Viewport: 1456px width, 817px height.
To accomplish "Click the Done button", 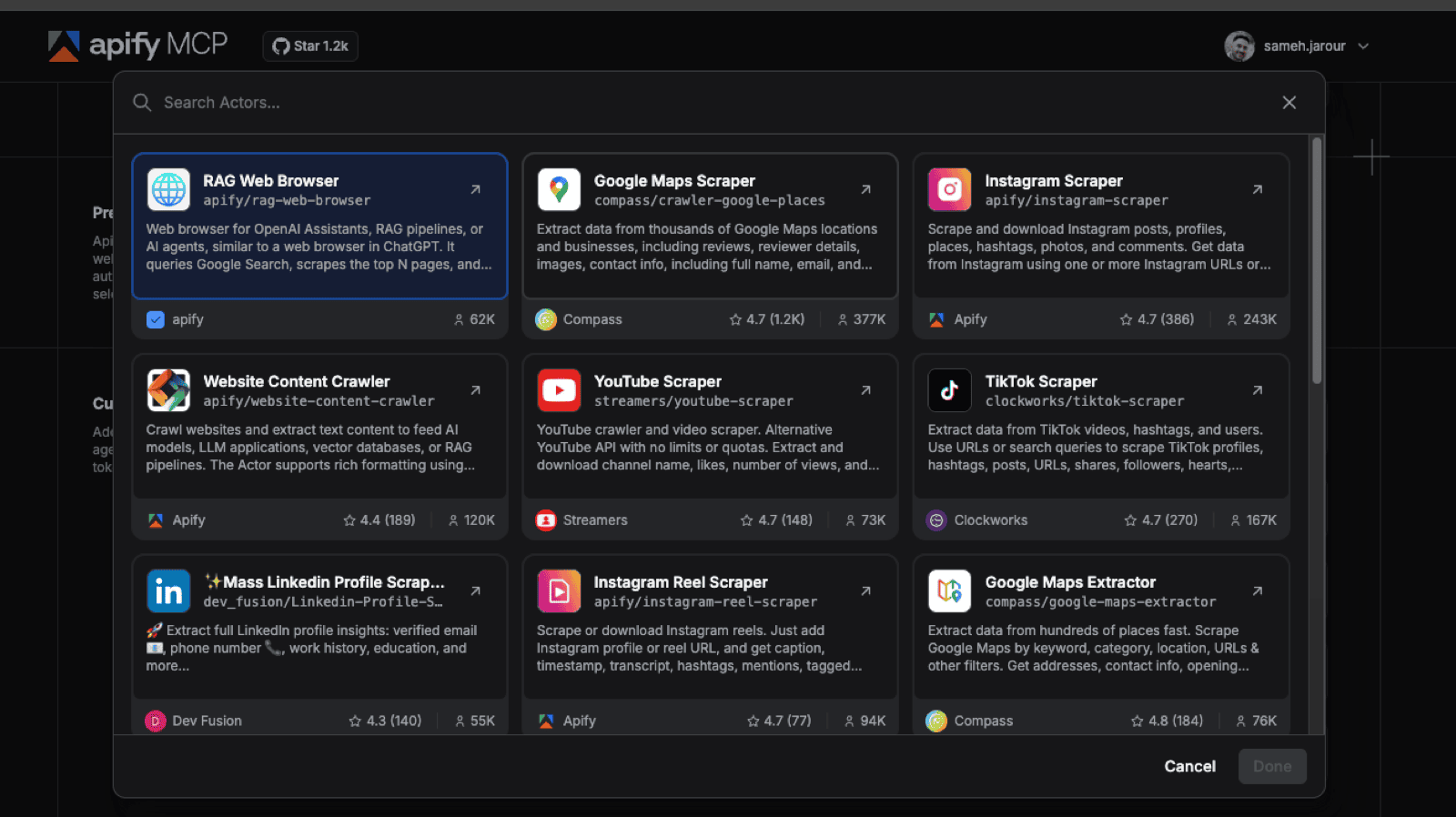I will (x=1272, y=767).
